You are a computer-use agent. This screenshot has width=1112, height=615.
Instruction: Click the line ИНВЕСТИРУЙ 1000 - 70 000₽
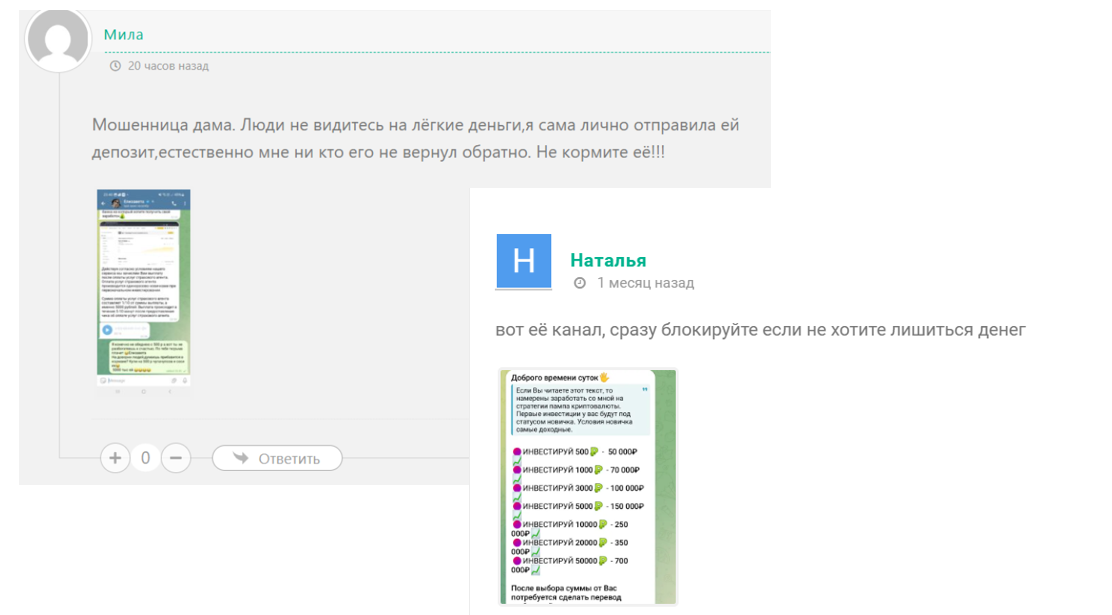point(576,470)
